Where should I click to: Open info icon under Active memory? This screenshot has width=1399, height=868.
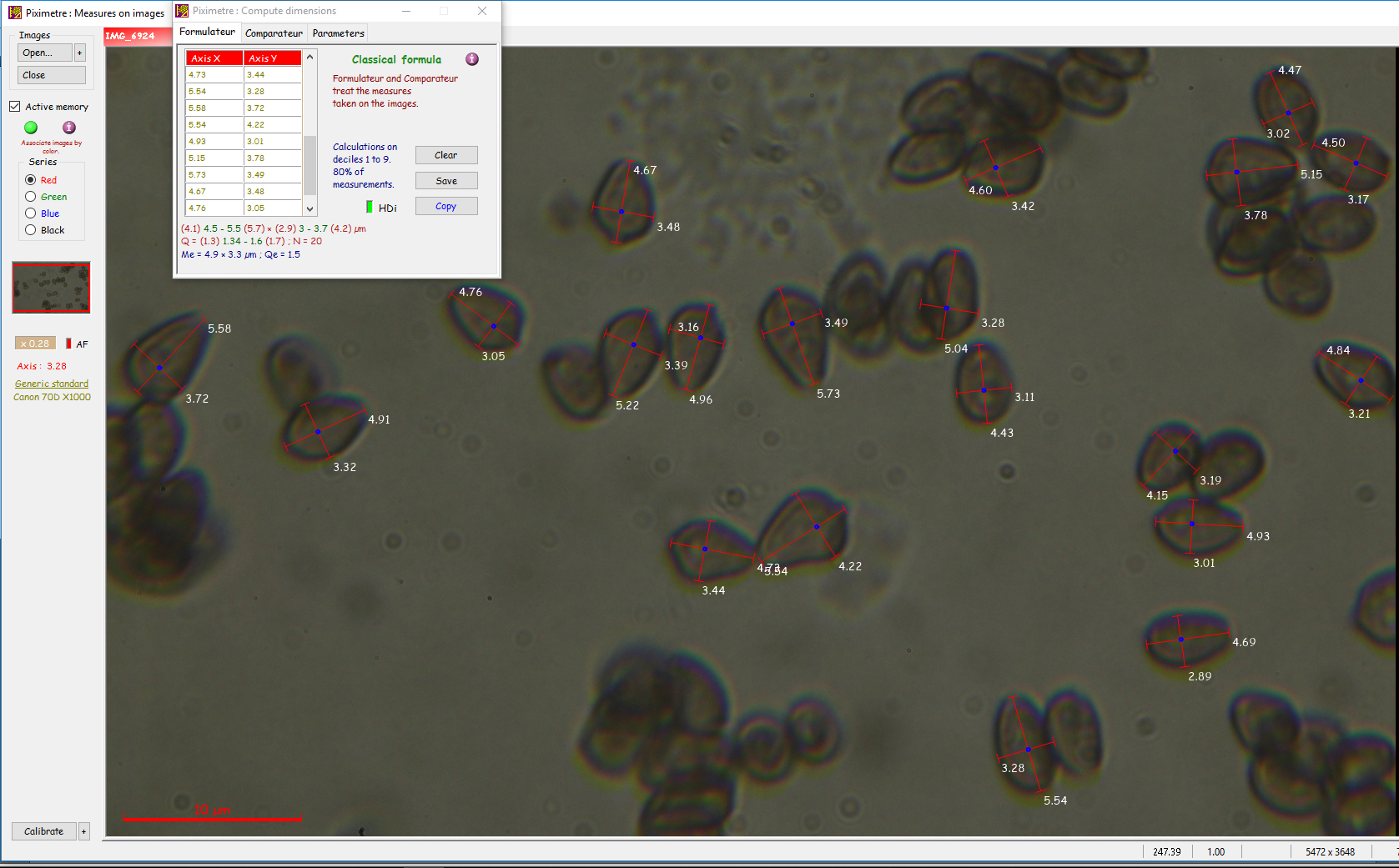click(69, 128)
